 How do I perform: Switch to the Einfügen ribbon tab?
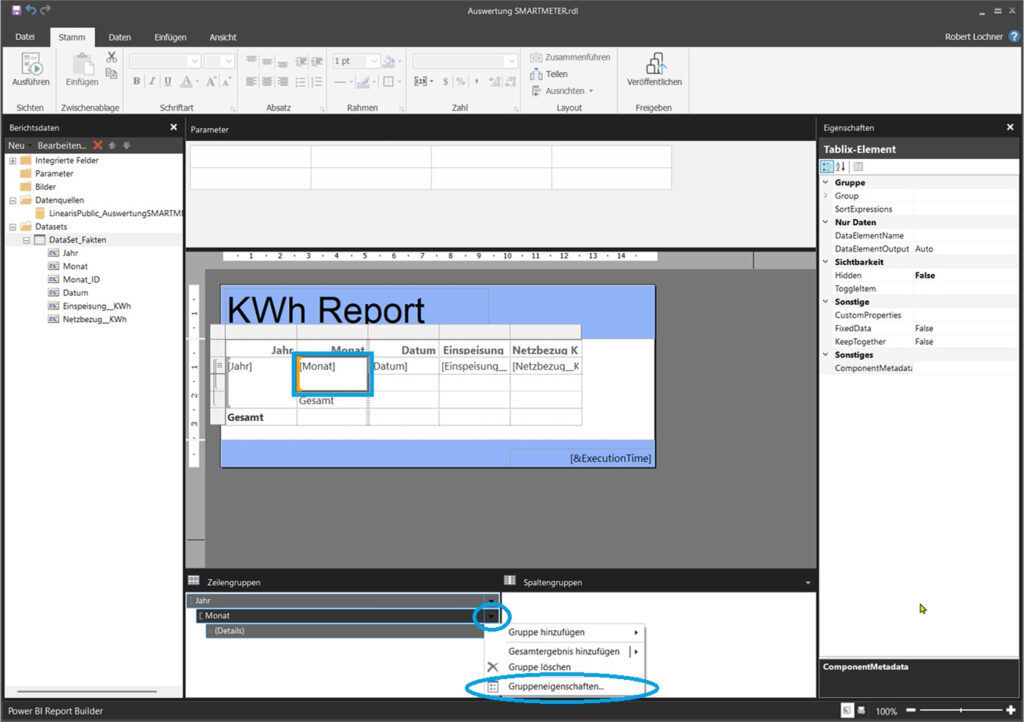point(170,37)
